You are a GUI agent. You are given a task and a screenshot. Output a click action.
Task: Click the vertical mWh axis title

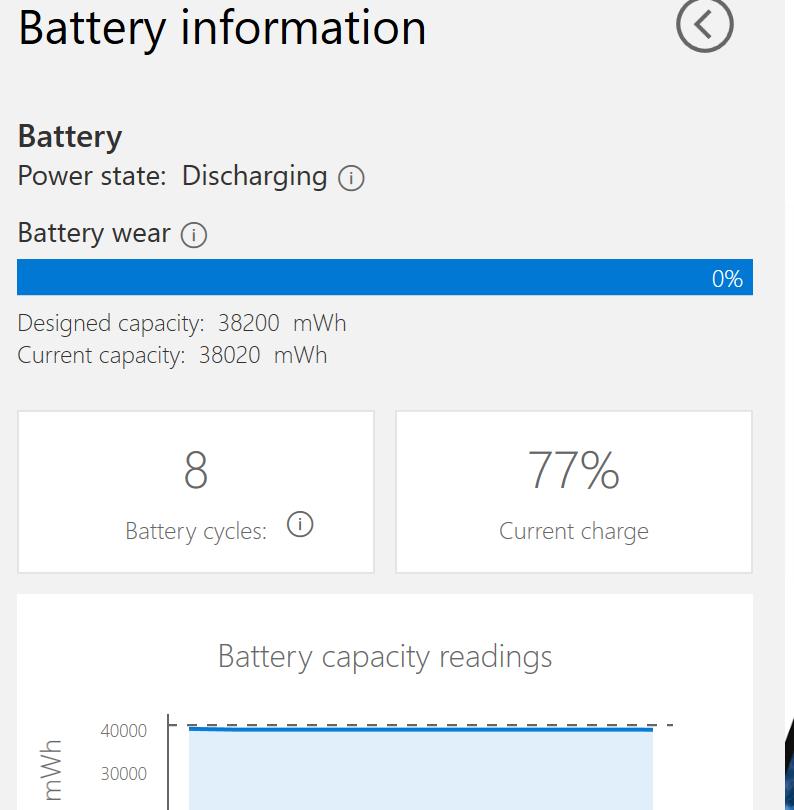(53, 770)
